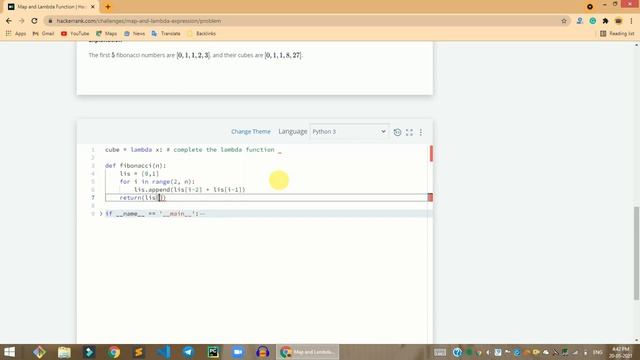Bookmark this page with star icon
Image resolution: width=640 pixels, height=360 pixels.
coord(564,21)
